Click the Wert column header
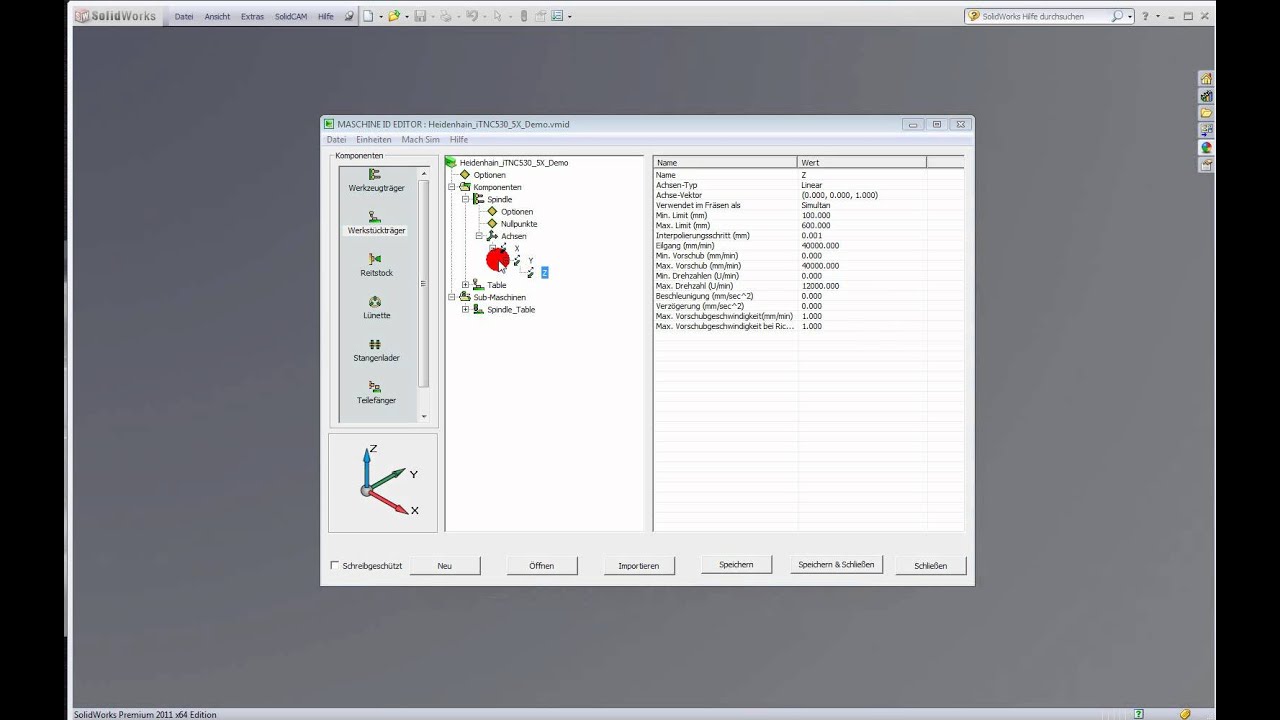The height and width of the screenshot is (720, 1280). tap(862, 162)
